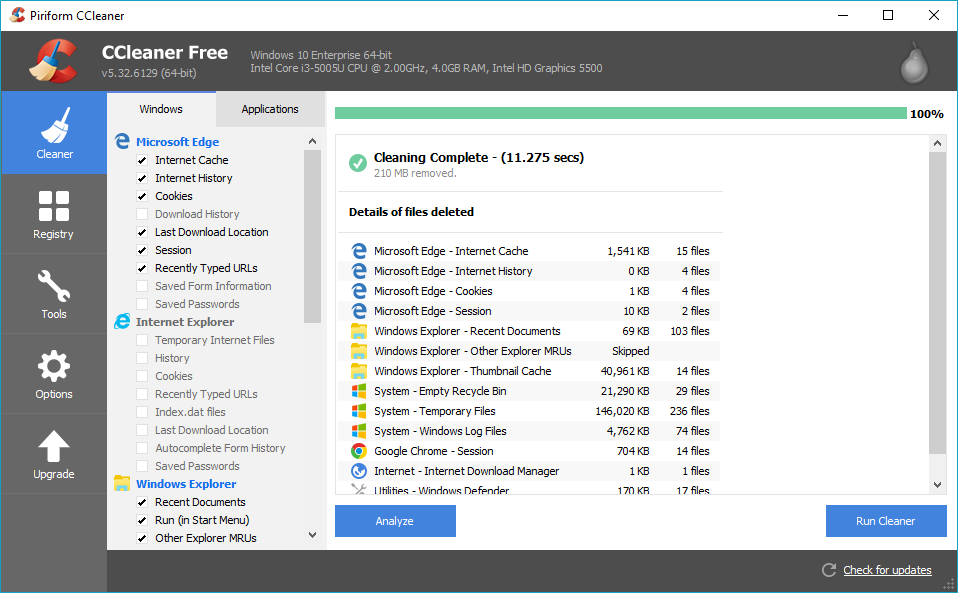Click the Upgrade arrow icon
The width and height of the screenshot is (958, 593).
point(54,446)
